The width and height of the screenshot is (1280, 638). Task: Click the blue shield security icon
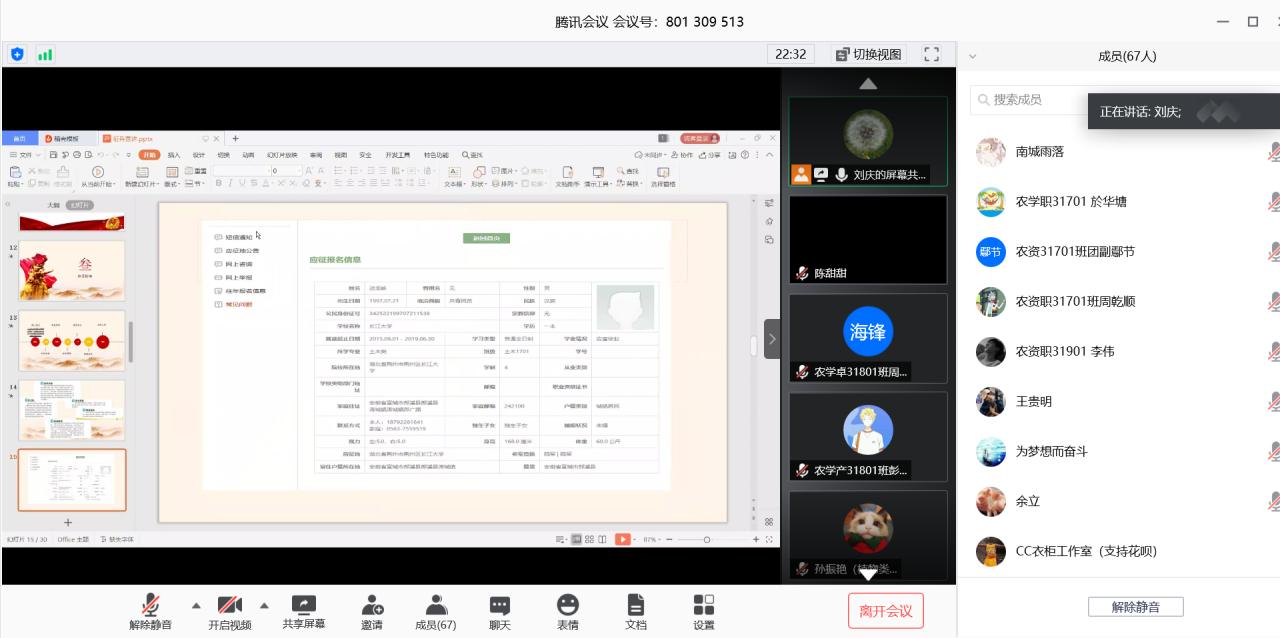pos(17,54)
